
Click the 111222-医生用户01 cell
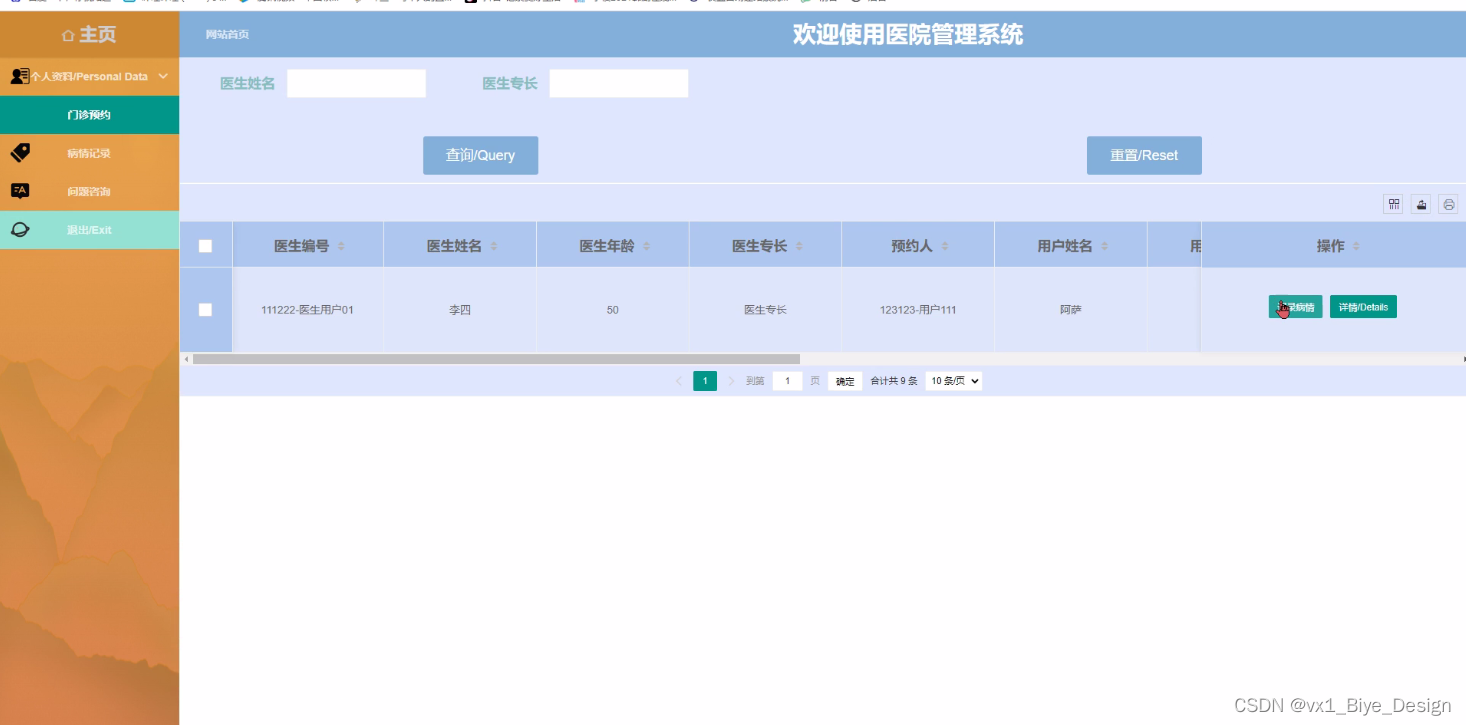click(307, 310)
